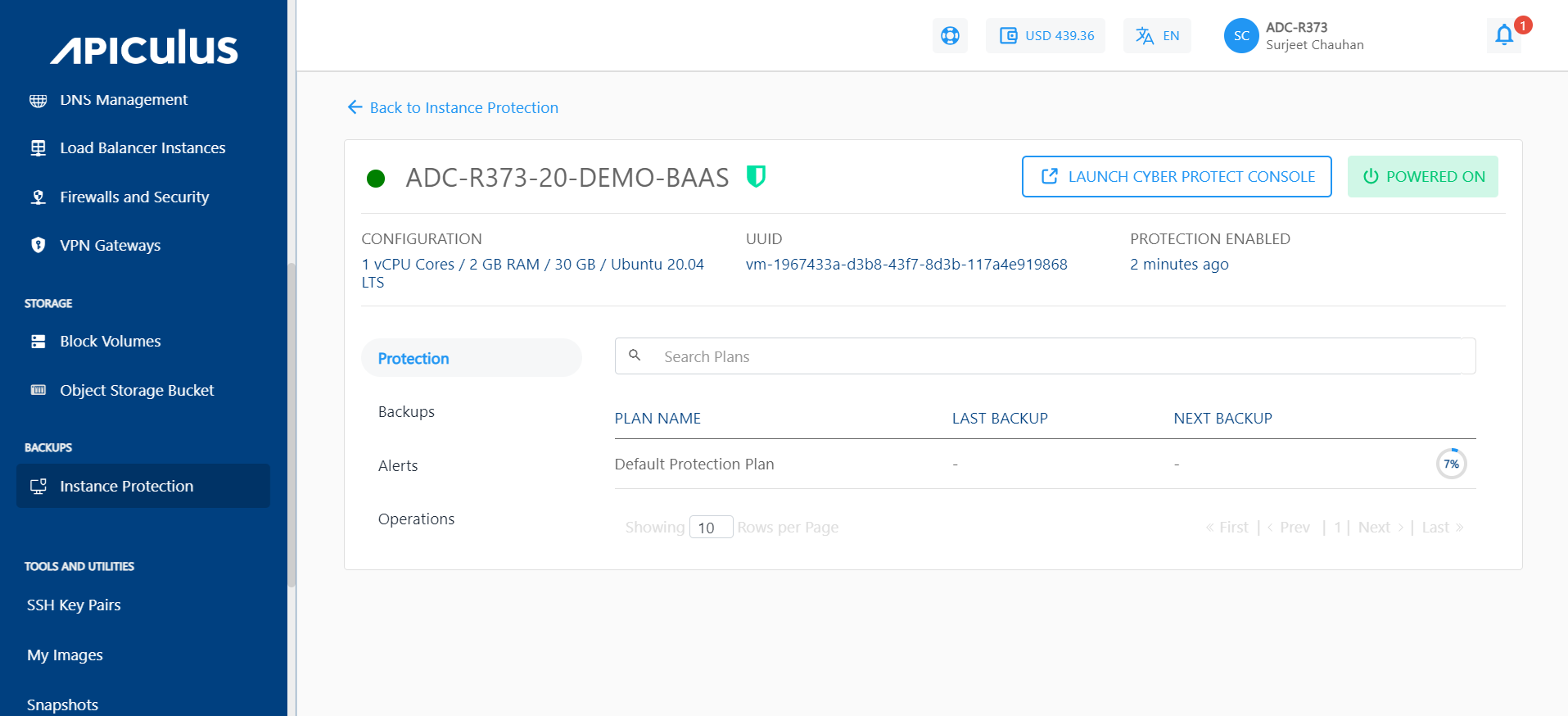The height and width of the screenshot is (716, 1568).
Task: Click the Instance Protection sidebar icon
Action: pos(38,486)
